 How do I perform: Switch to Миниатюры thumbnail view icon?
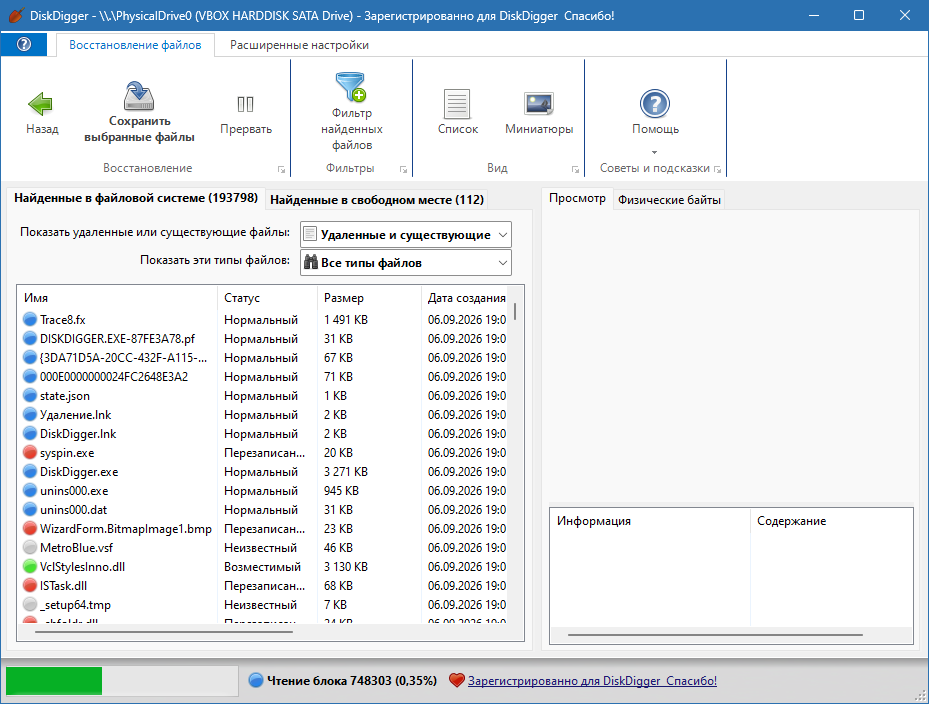(x=539, y=104)
